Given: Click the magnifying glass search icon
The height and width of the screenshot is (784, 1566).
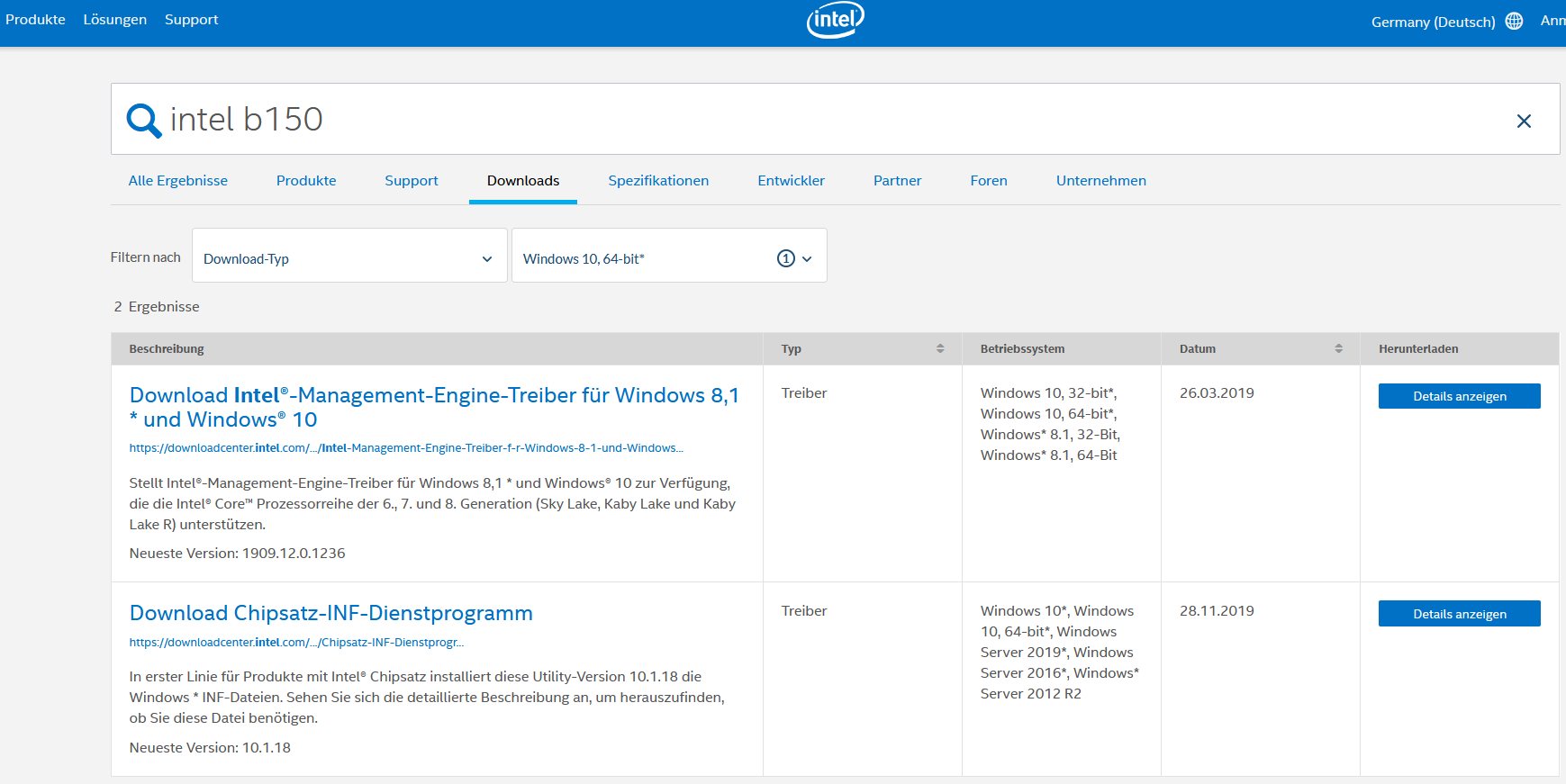Looking at the screenshot, I should pos(143,120).
